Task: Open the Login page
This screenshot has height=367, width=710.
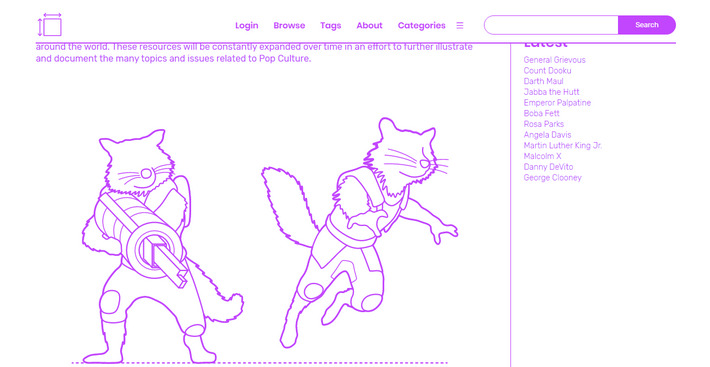Action: point(247,26)
